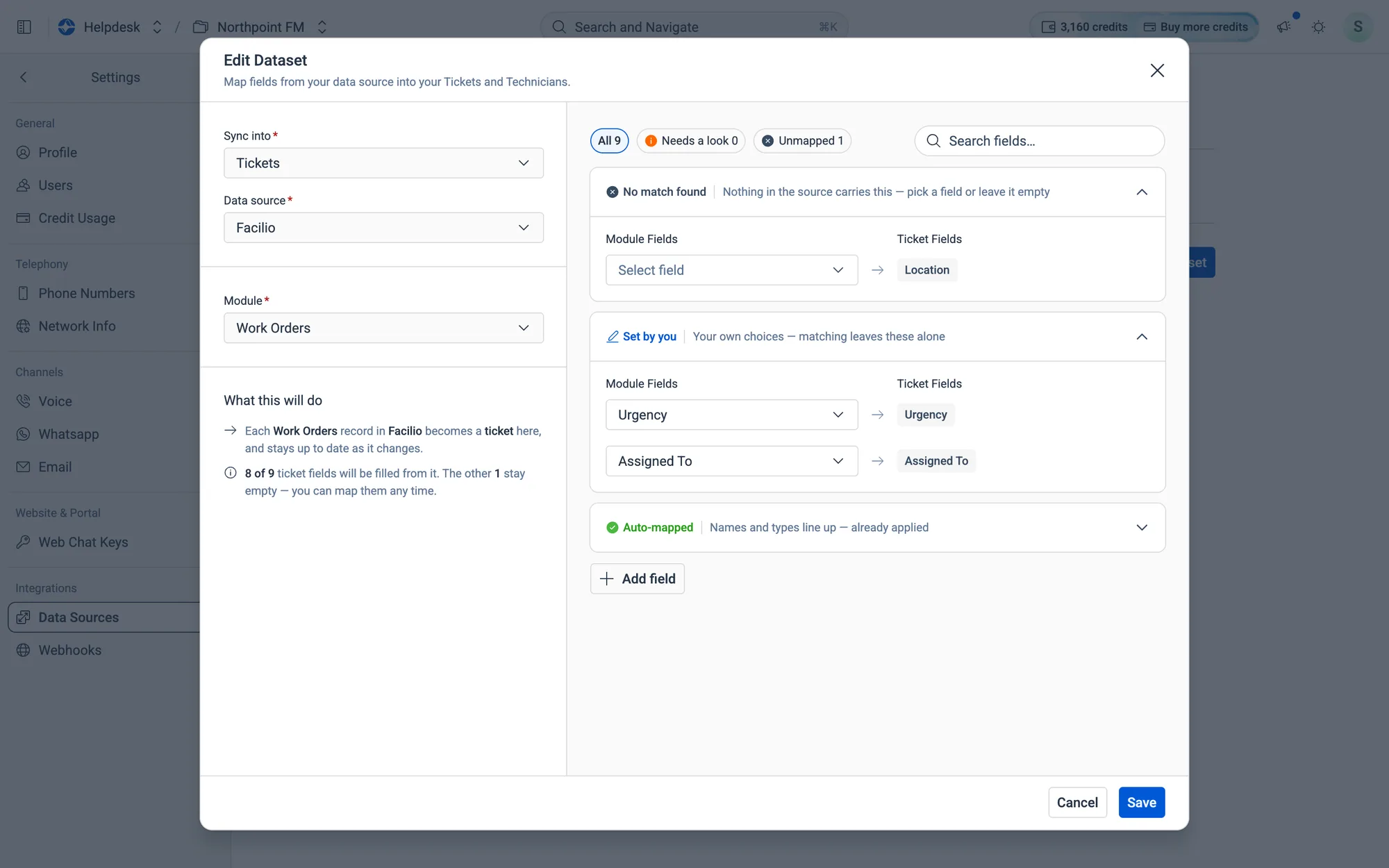
Task: Open the Assigned To module field dropdown
Action: (x=732, y=461)
